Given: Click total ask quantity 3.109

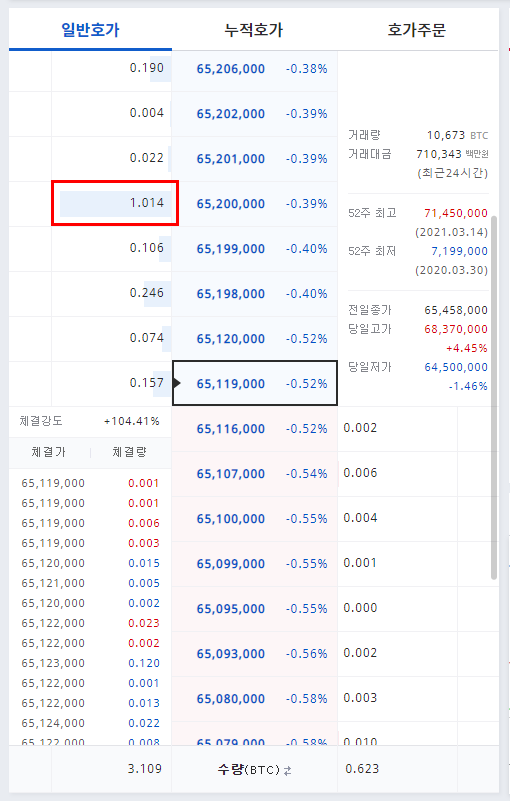Looking at the screenshot, I should (145, 769).
